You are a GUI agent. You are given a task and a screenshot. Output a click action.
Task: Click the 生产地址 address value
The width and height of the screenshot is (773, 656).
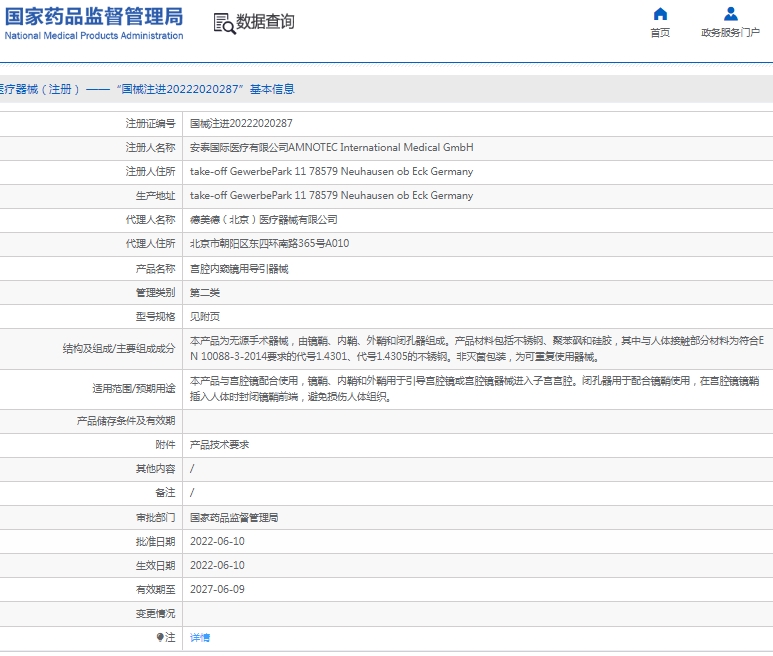(331, 196)
